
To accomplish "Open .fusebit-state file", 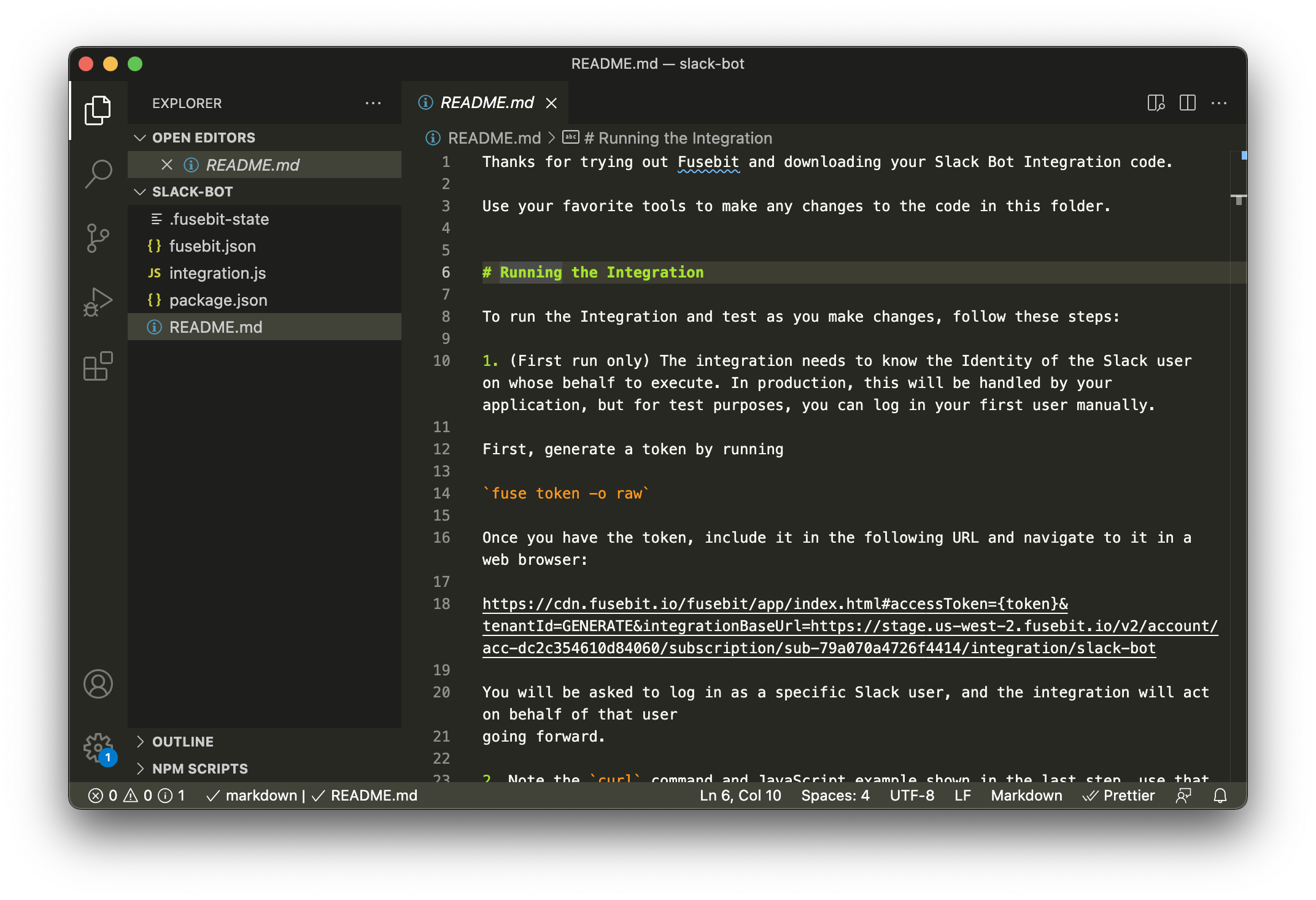I will pyautogui.click(x=264, y=219).
